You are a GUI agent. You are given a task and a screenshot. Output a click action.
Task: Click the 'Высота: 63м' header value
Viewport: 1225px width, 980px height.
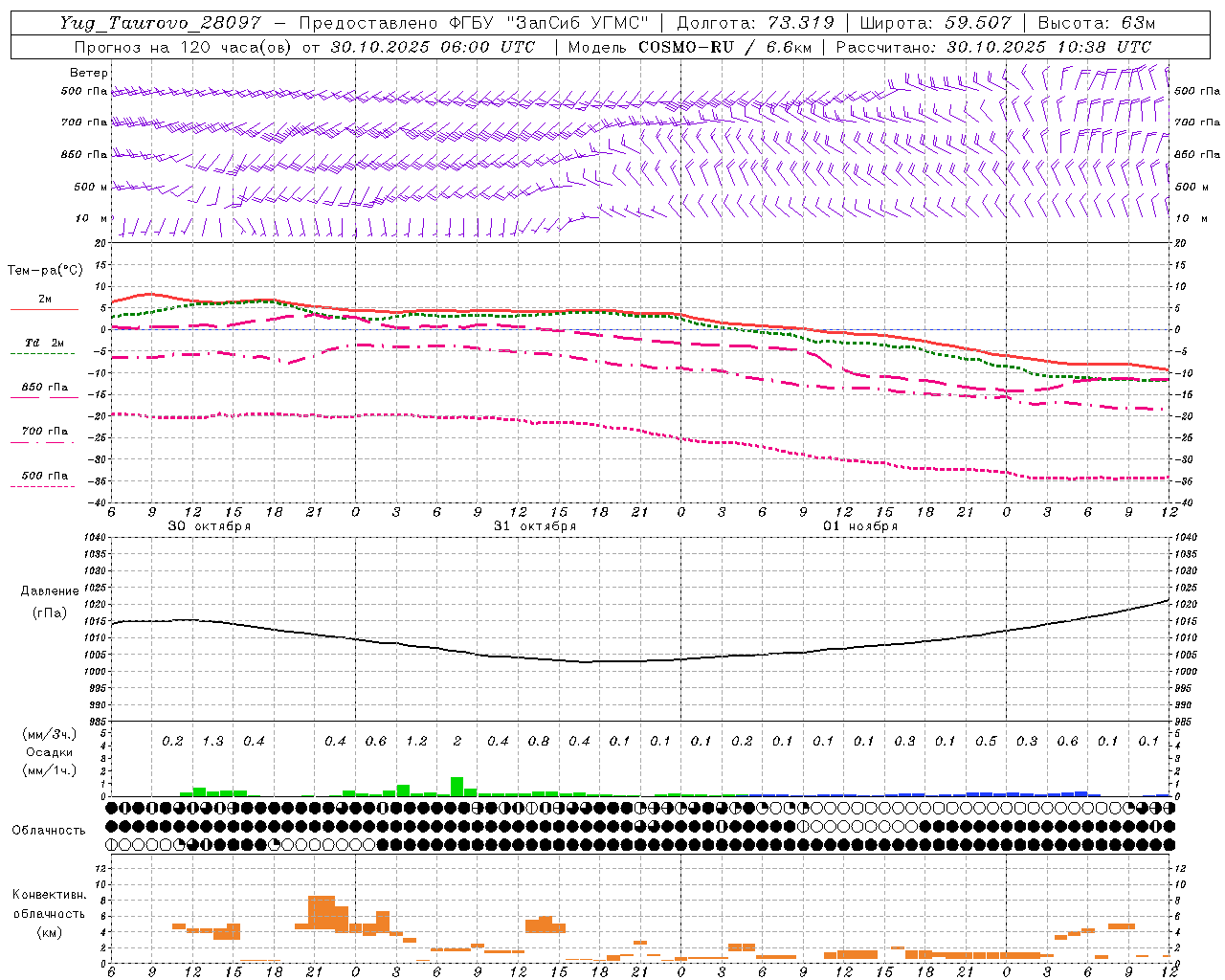(x=1095, y=23)
